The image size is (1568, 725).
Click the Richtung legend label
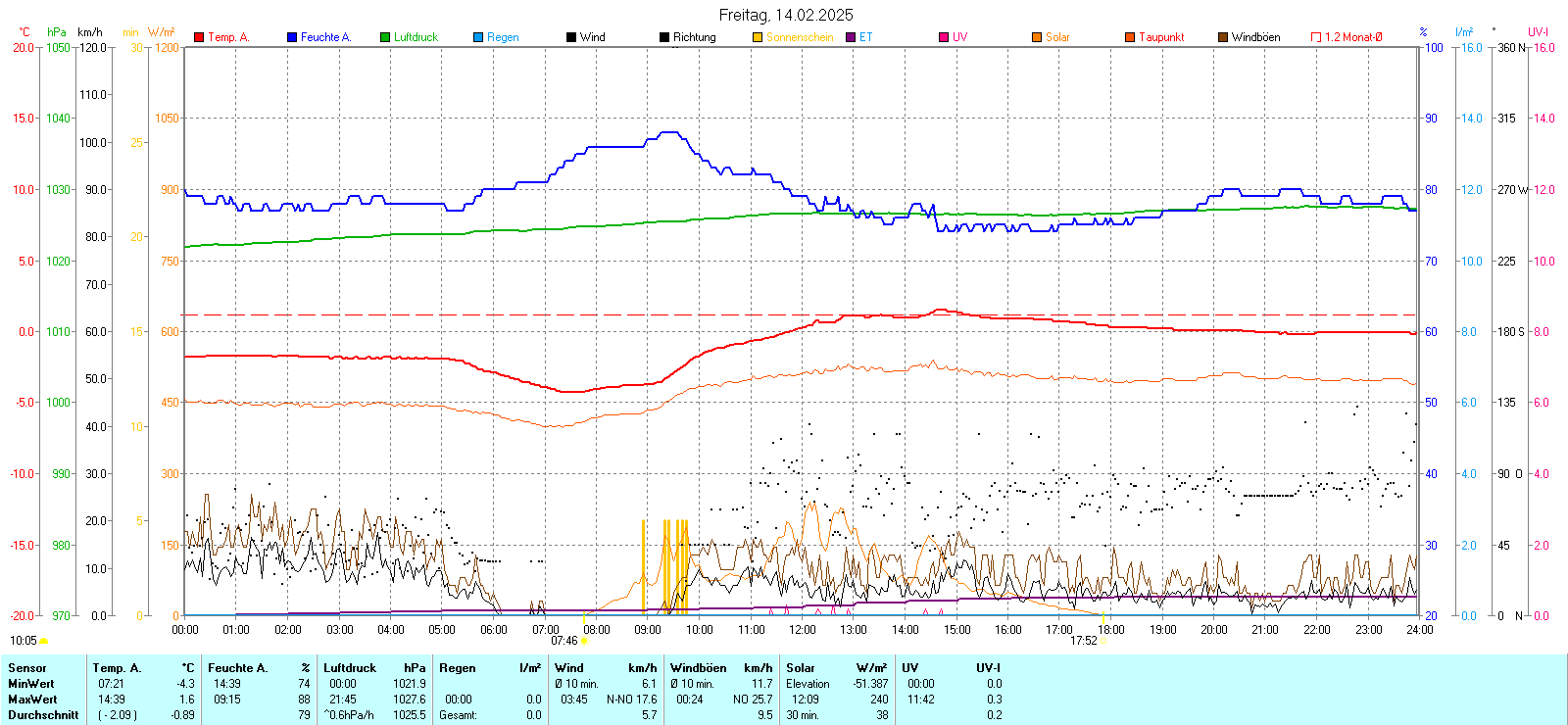click(694, 37)
